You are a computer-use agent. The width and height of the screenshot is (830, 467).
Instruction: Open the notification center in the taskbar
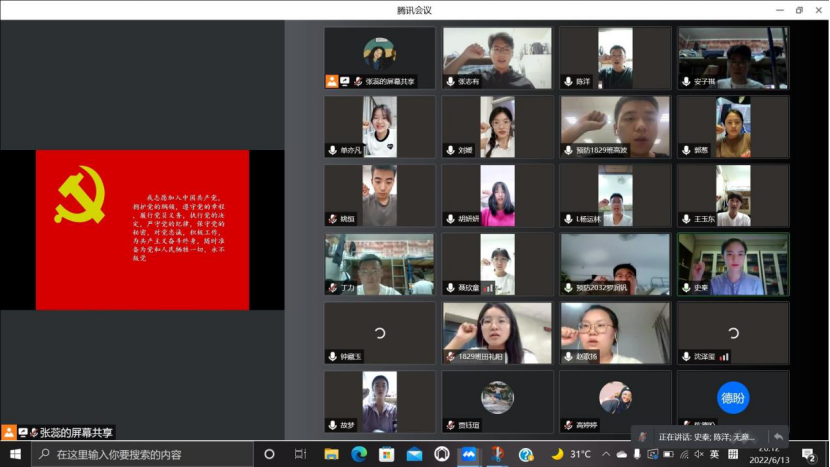tap(808, 455)
